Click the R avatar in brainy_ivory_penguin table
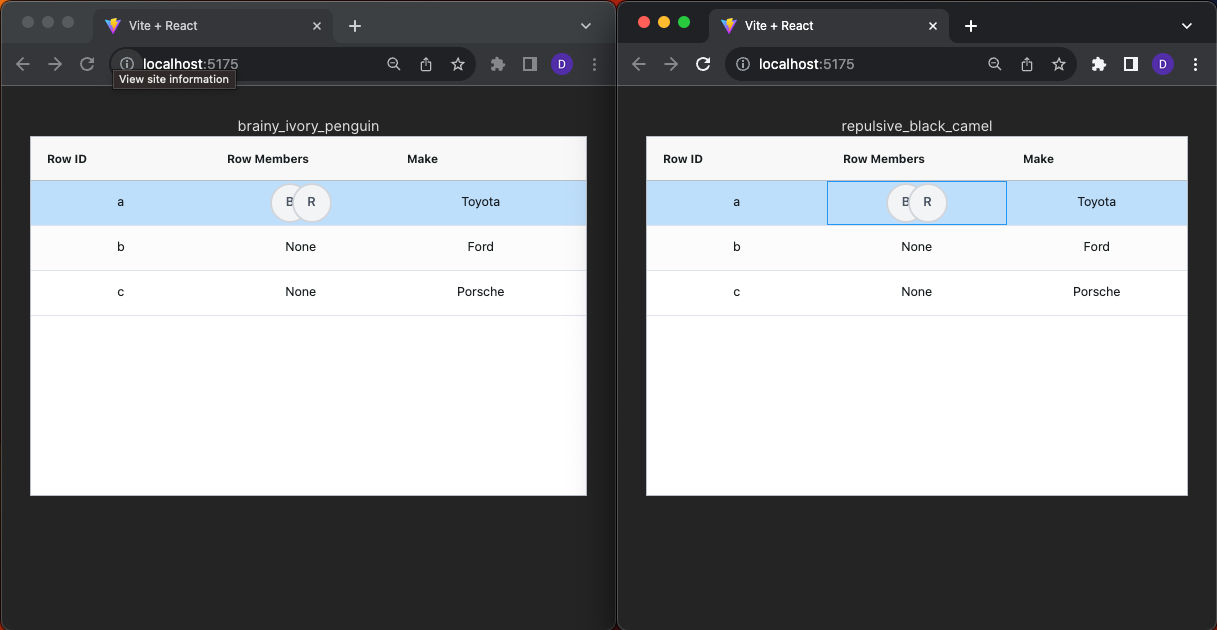1217x630 pixels. 312,202
